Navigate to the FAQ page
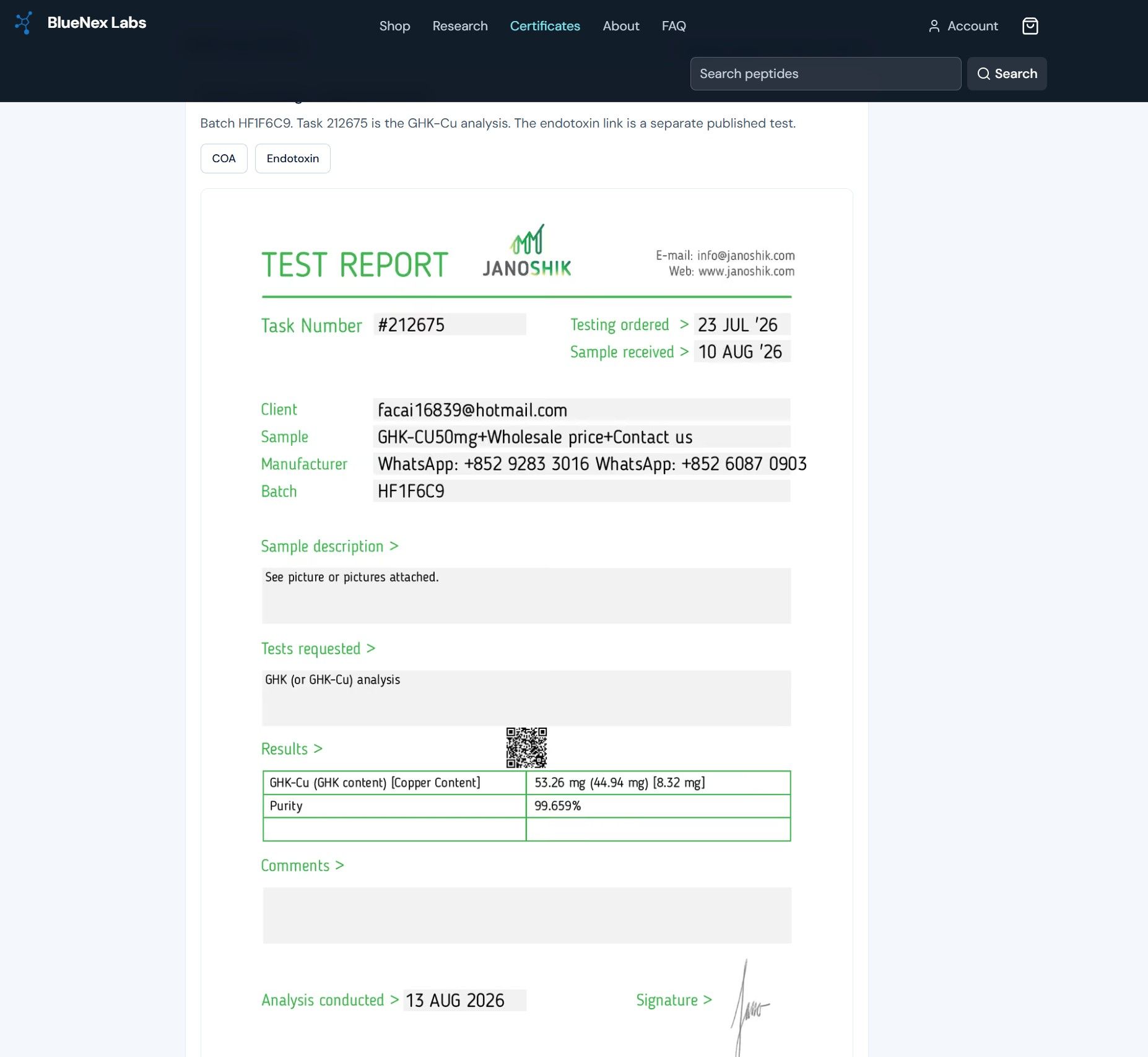This screenshot has width=1148, height=1057. click(674, 26)
